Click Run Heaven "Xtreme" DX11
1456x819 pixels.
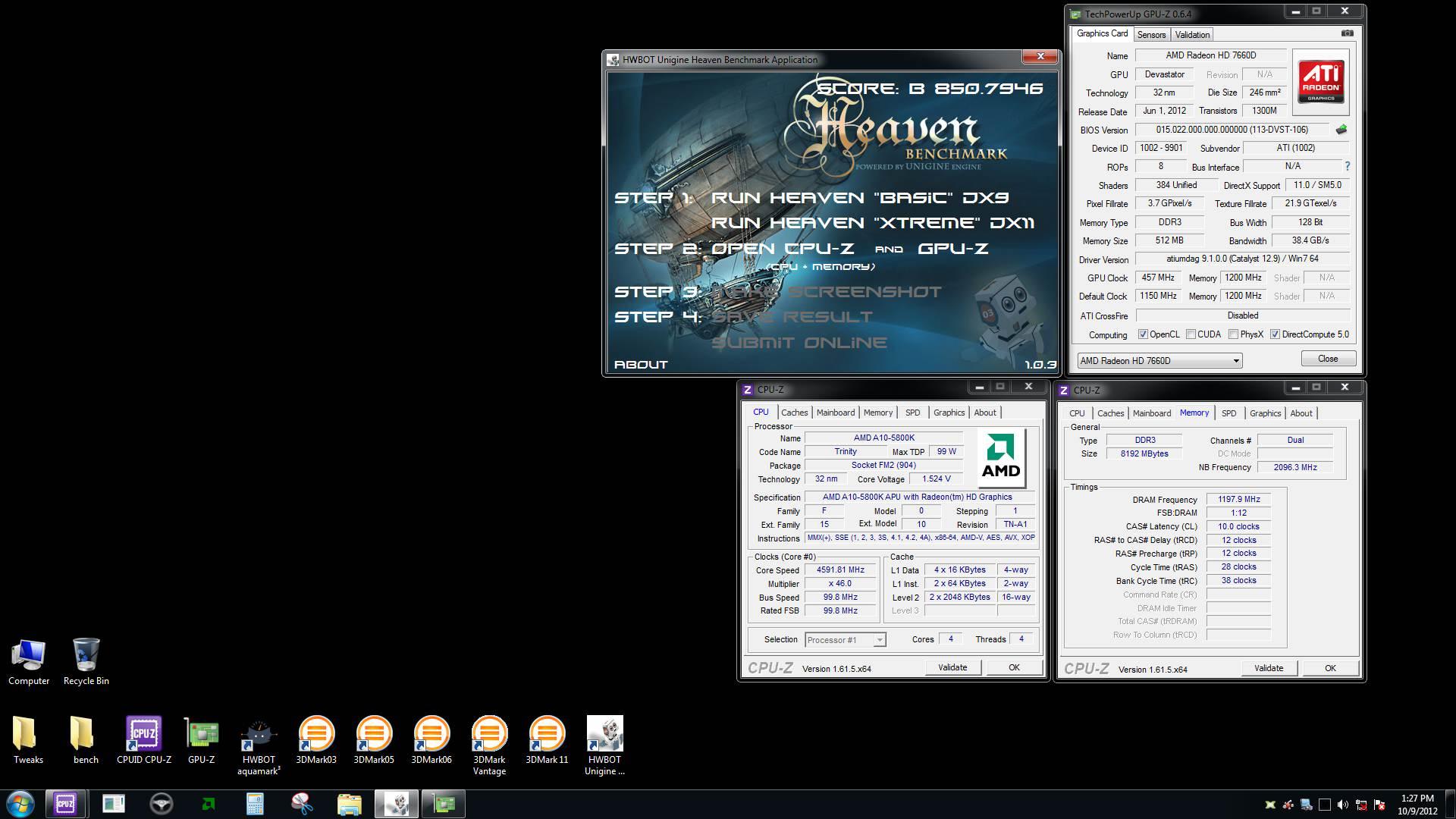coord(873,223)
